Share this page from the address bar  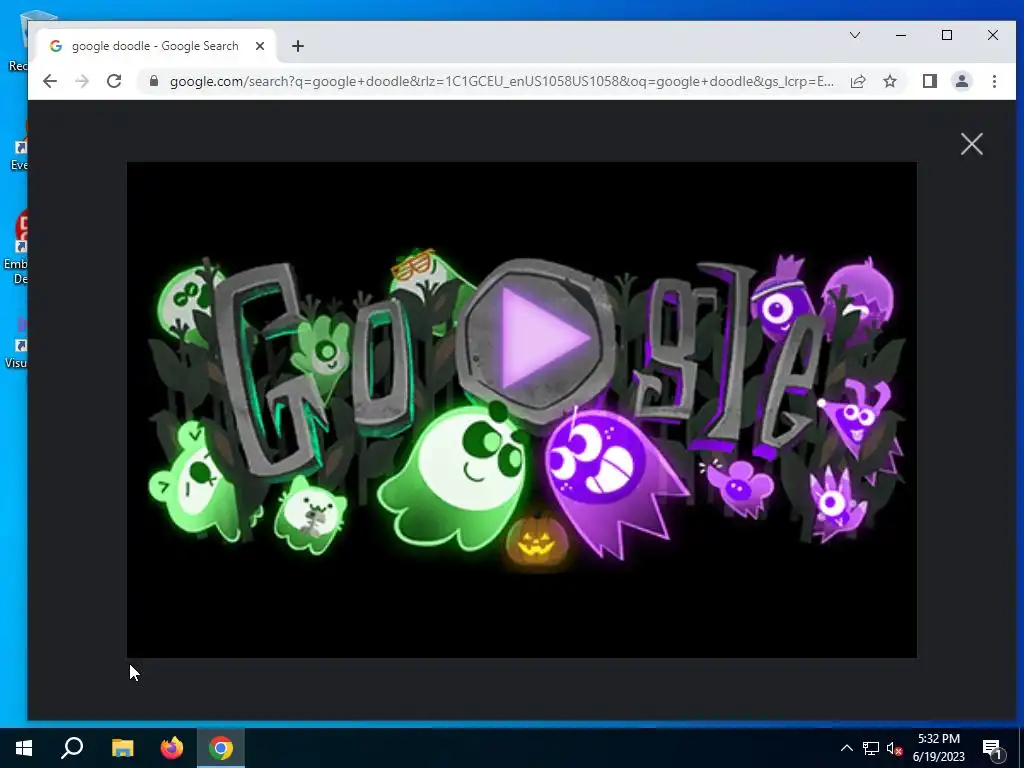(x=858, y=81)
